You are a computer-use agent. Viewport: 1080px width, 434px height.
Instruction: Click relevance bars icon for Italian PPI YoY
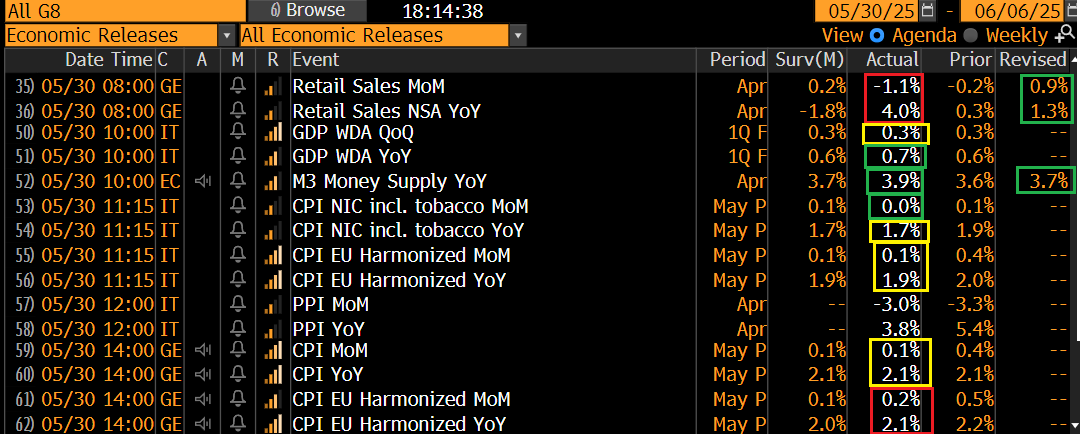click(x=273, y=327)
